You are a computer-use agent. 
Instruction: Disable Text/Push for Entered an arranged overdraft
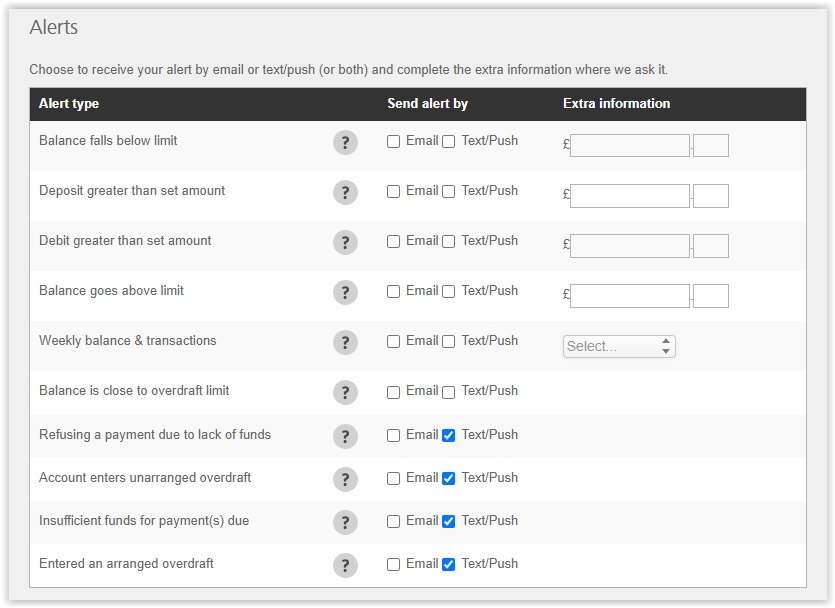448,564
